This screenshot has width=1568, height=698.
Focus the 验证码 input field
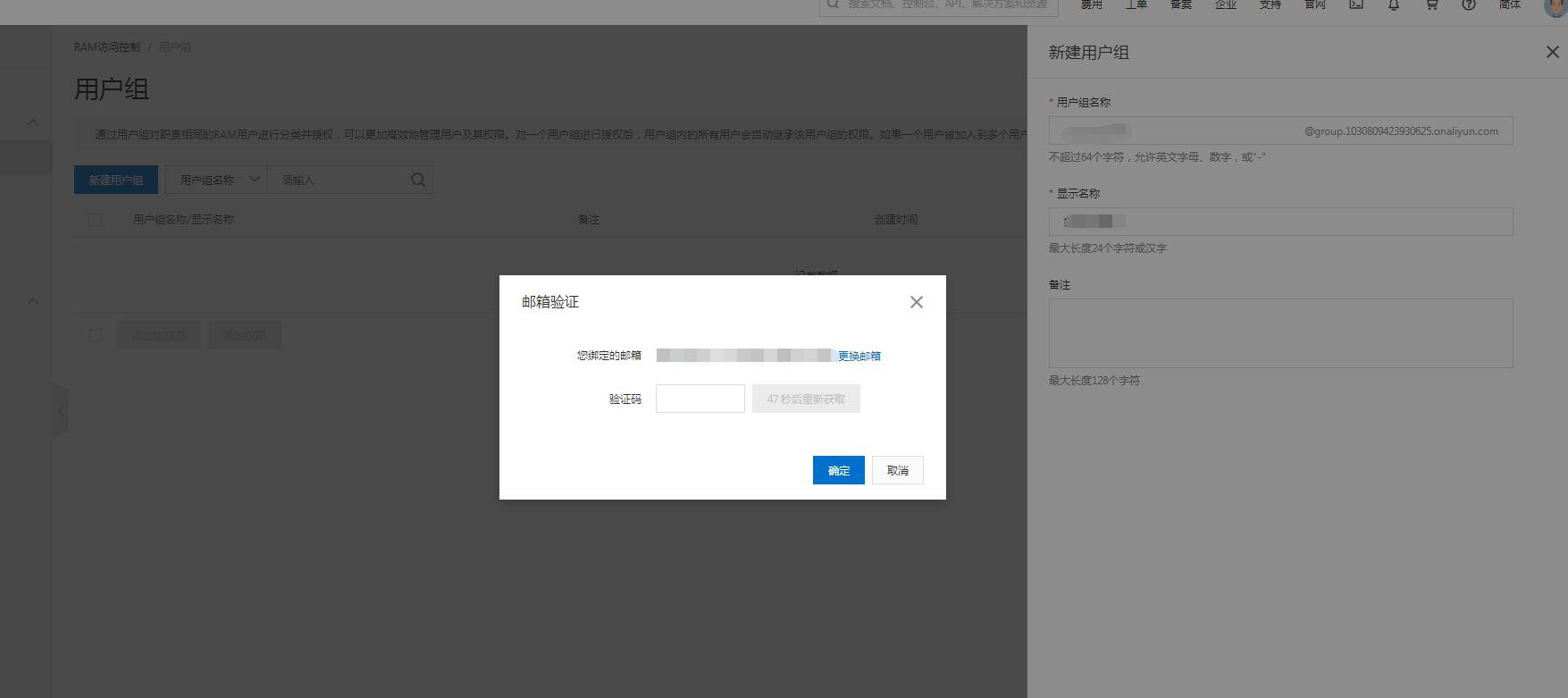(x=700, y=399)
